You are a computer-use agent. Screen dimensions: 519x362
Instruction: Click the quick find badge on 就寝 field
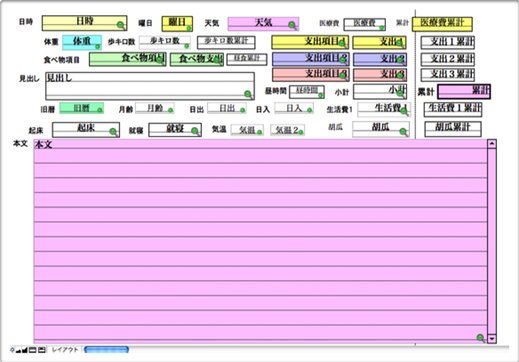[195, 131]
